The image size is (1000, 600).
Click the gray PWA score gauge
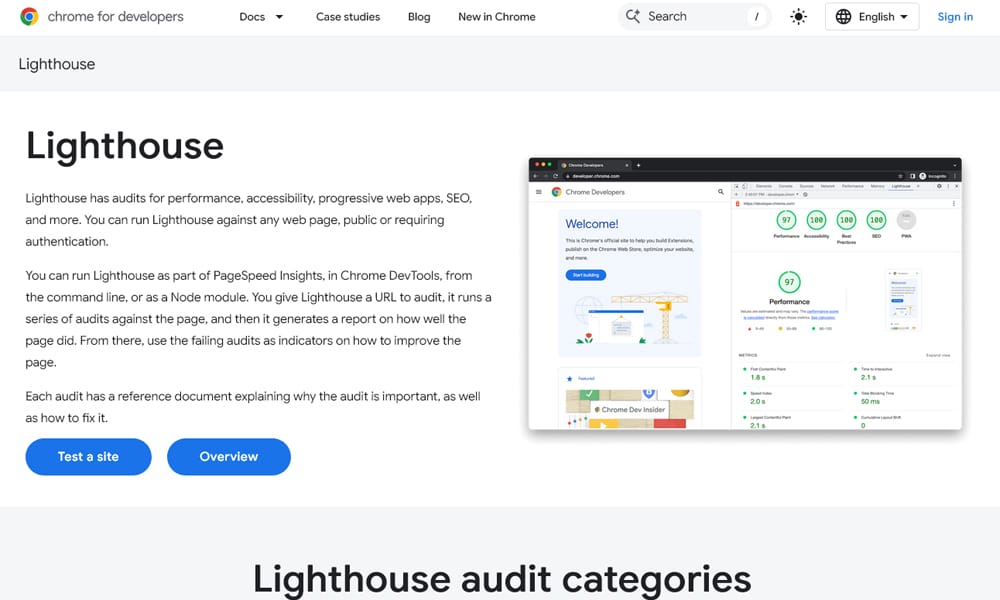(906, 220)
